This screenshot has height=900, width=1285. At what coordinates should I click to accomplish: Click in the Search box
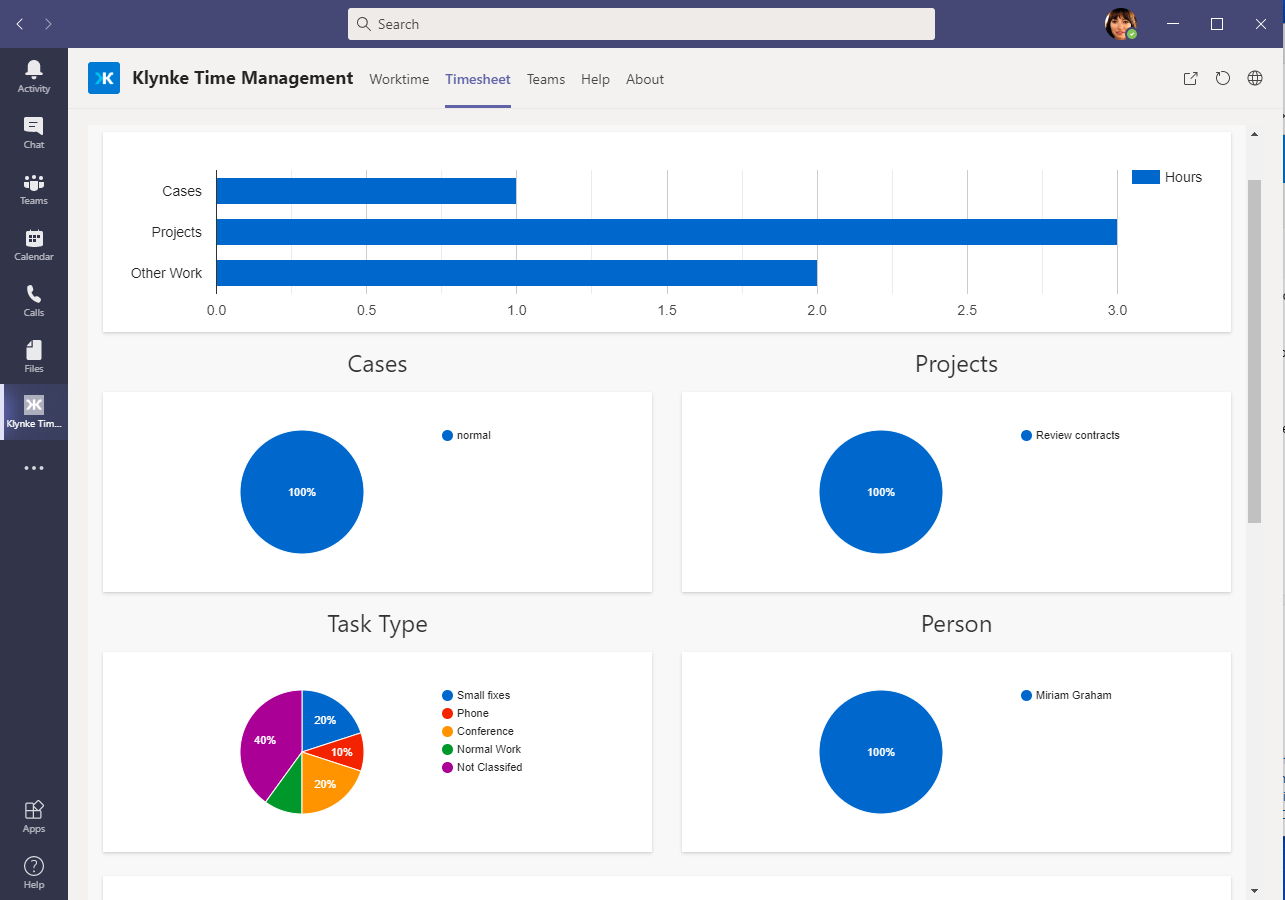(x=641, y=24)
